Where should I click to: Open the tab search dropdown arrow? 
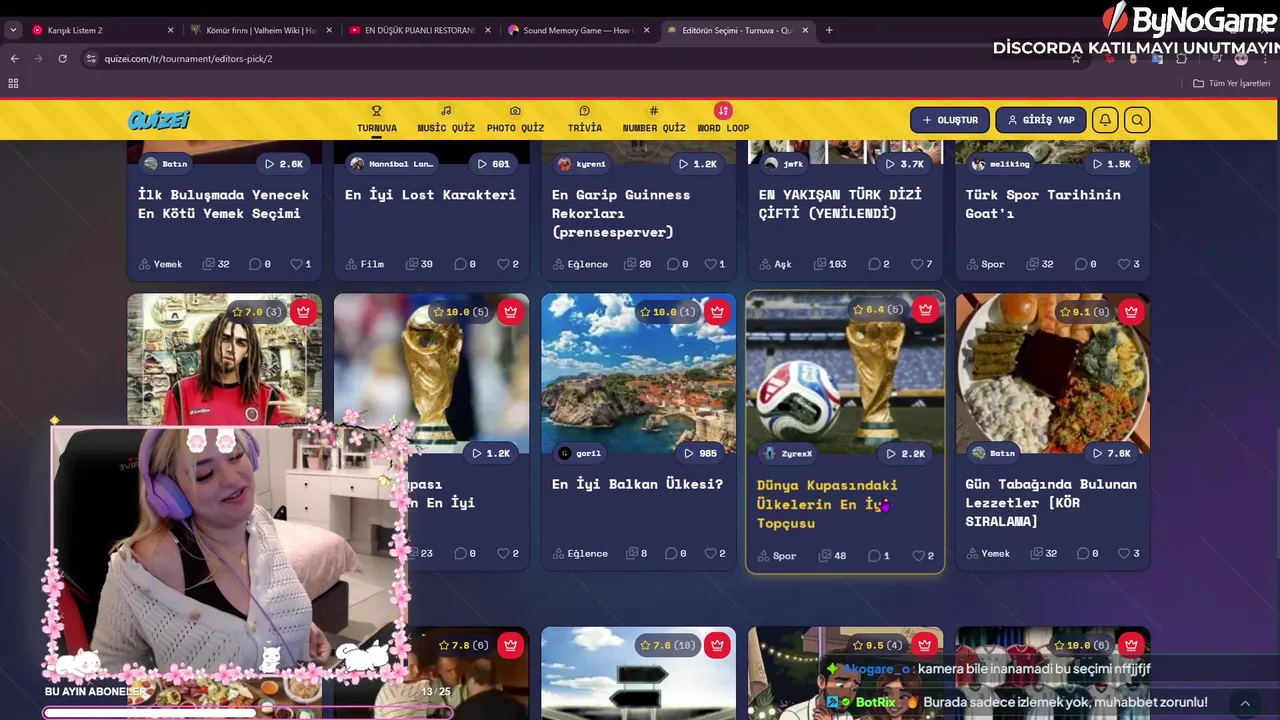coord(12,30)
